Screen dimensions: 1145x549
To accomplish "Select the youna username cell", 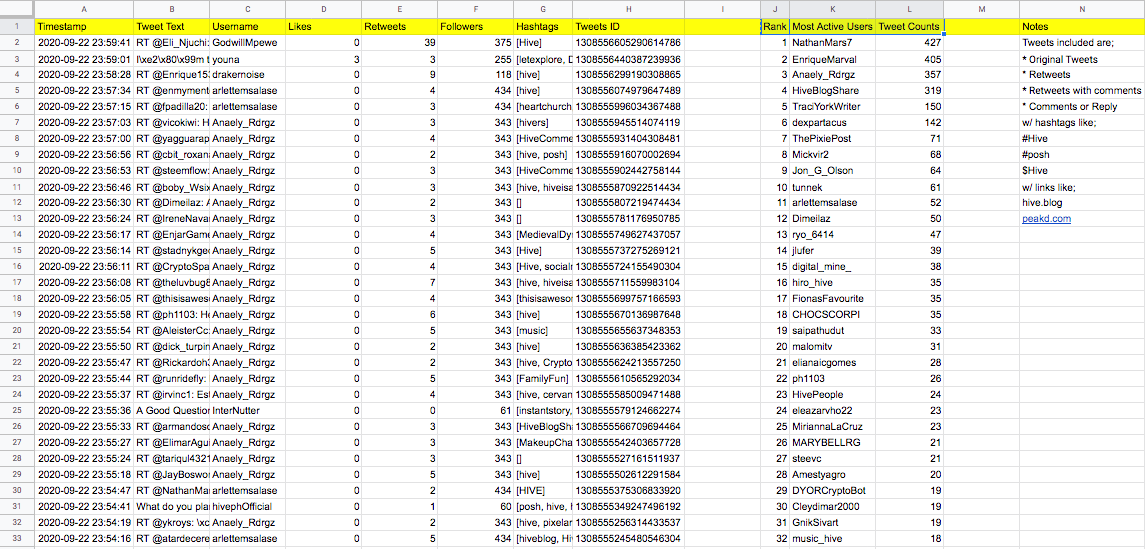I will tap(248, 58).
